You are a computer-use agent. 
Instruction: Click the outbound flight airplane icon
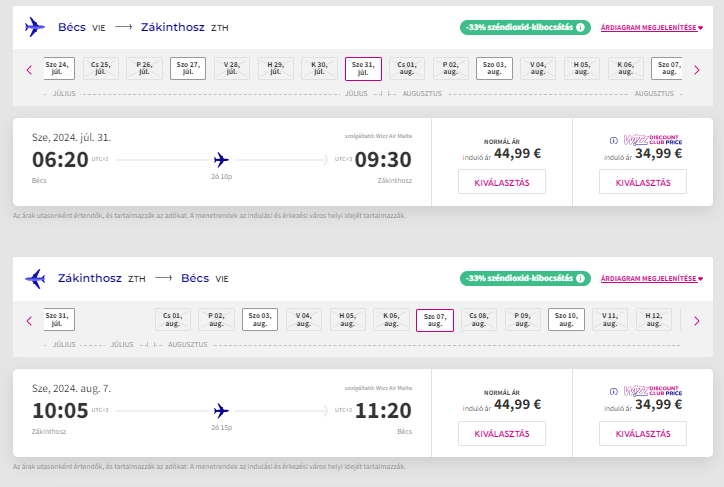pos(35,27)
